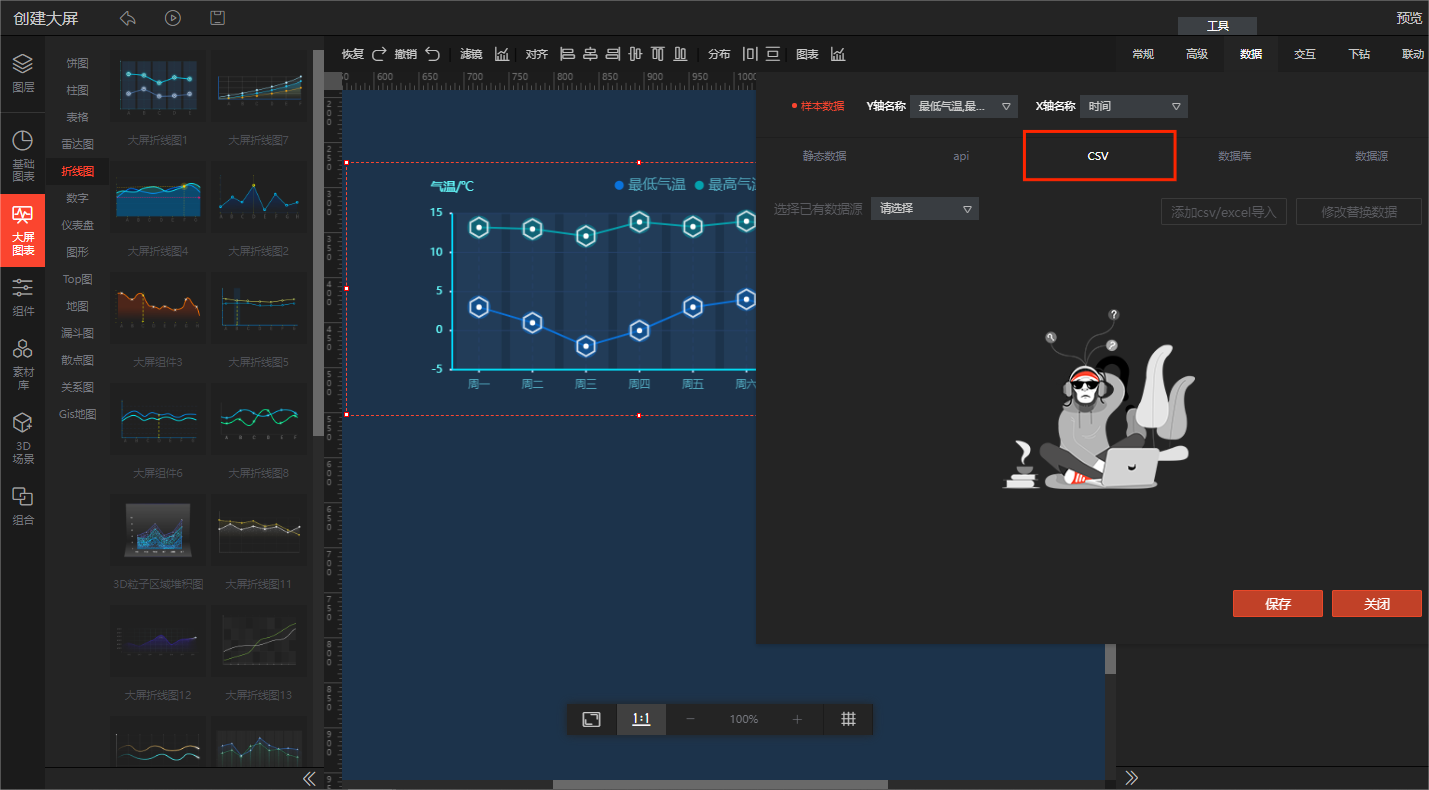Screen dimensions: 1429x790
Task: Pick the 大屏折线图1 thumbnail
Action: point(158,87)
